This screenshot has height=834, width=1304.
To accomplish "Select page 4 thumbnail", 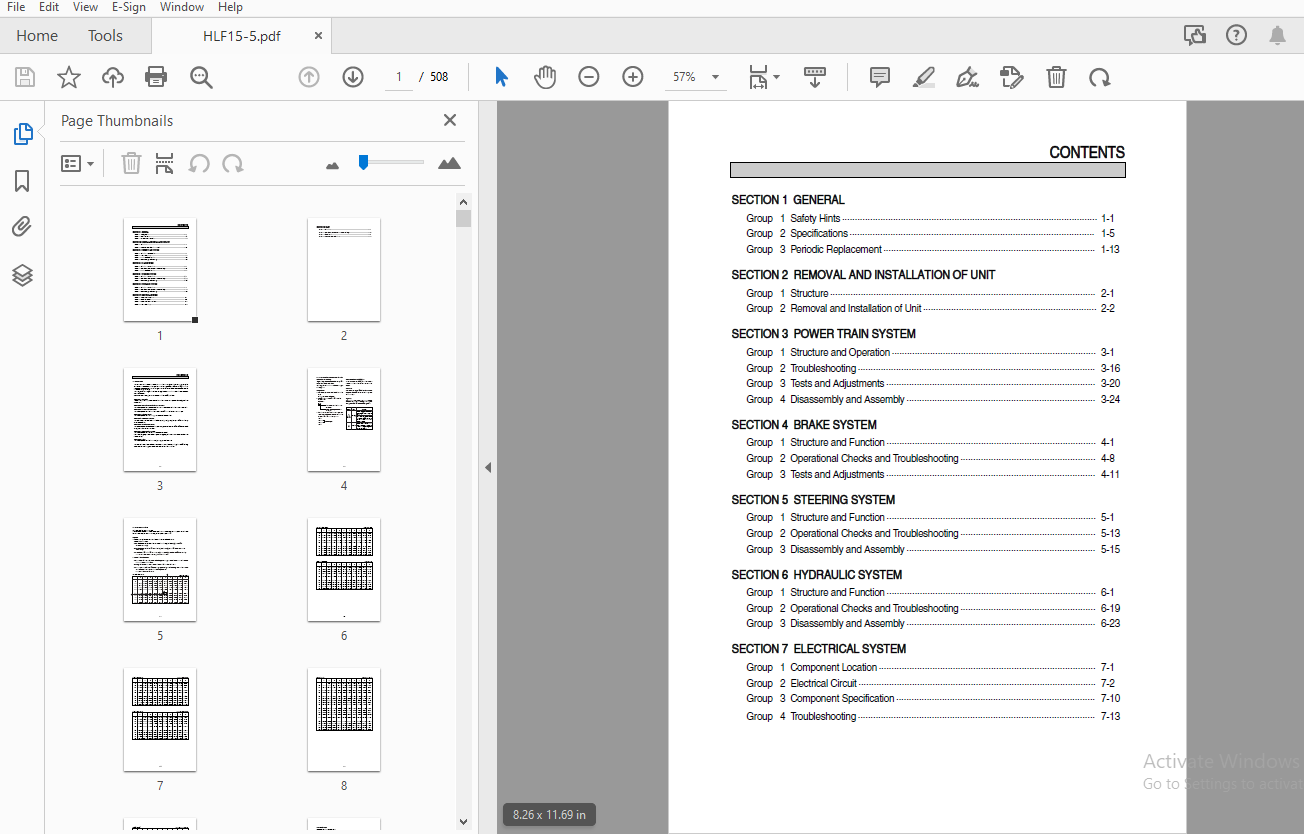I will pyautogui.click(x=344, y=419).
